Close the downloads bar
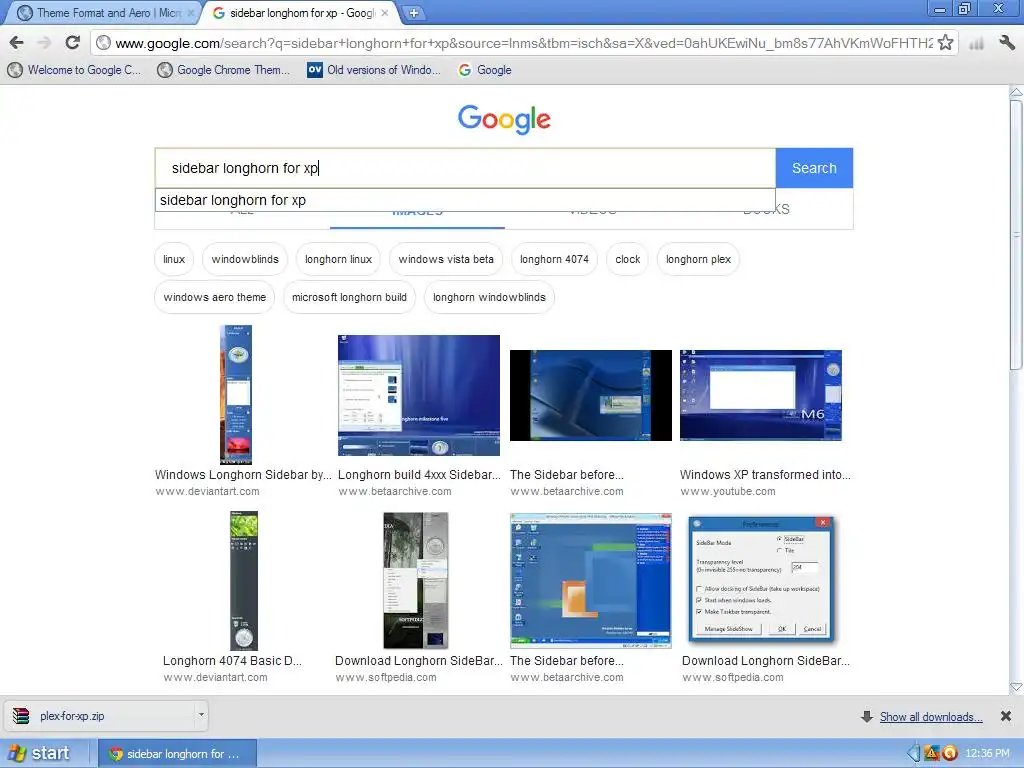The width and height of the screenshot is (1024, 768). (x=1006, y=716)
